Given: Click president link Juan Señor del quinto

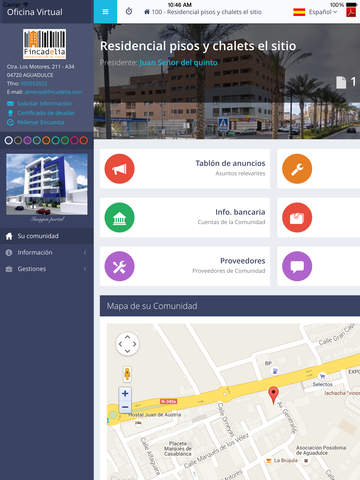Looking at the screenshot, I should click(178, 62).
